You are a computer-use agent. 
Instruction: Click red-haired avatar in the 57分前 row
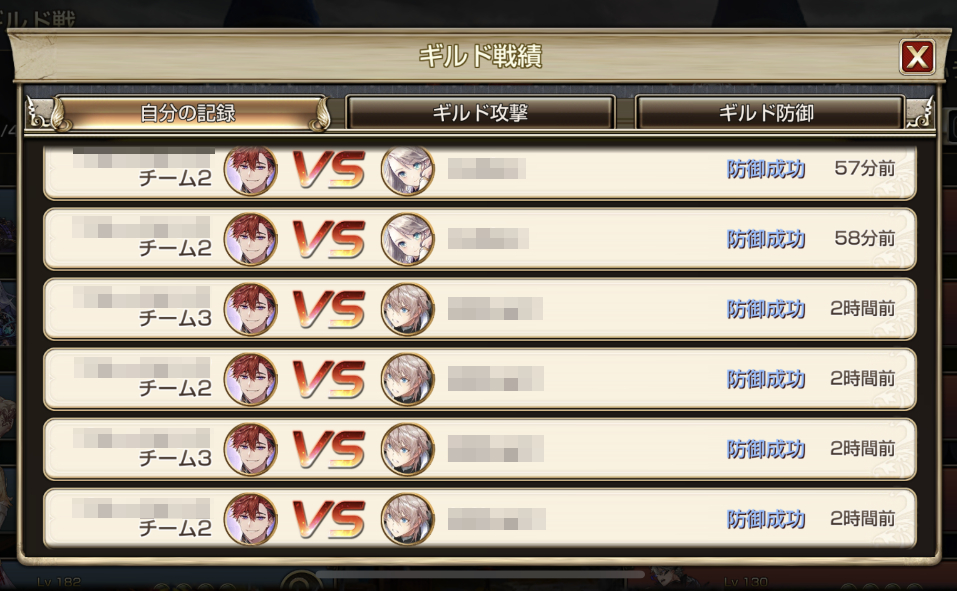(250, 170)
